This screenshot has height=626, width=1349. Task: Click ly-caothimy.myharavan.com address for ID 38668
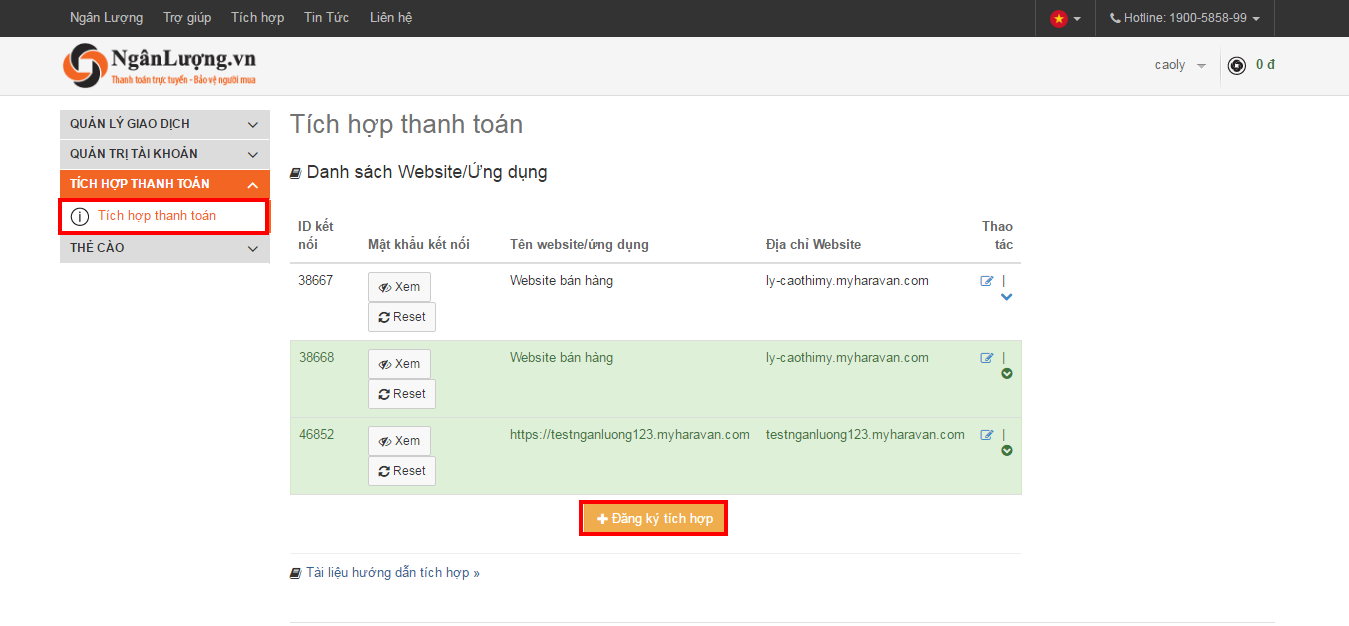coord(847,358)
